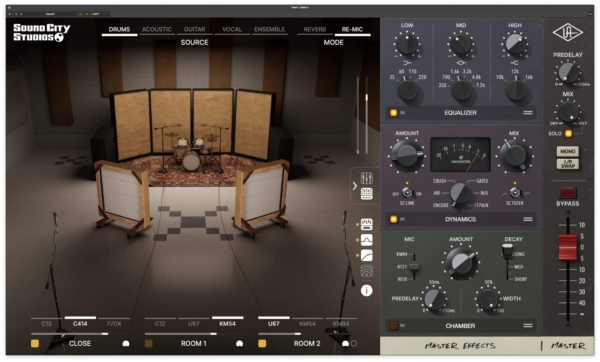Toggle the ROOM 2 mic enable square
This screenshot has width=600, height=362.
[x=262, y=343]
